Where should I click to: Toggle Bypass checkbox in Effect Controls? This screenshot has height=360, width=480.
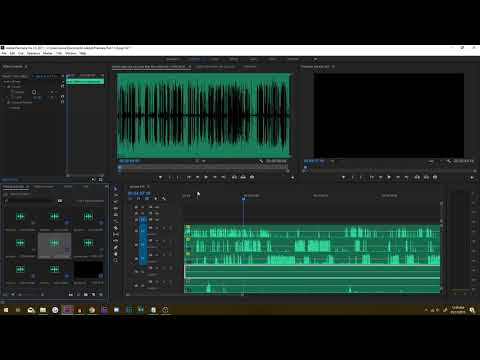34,92
